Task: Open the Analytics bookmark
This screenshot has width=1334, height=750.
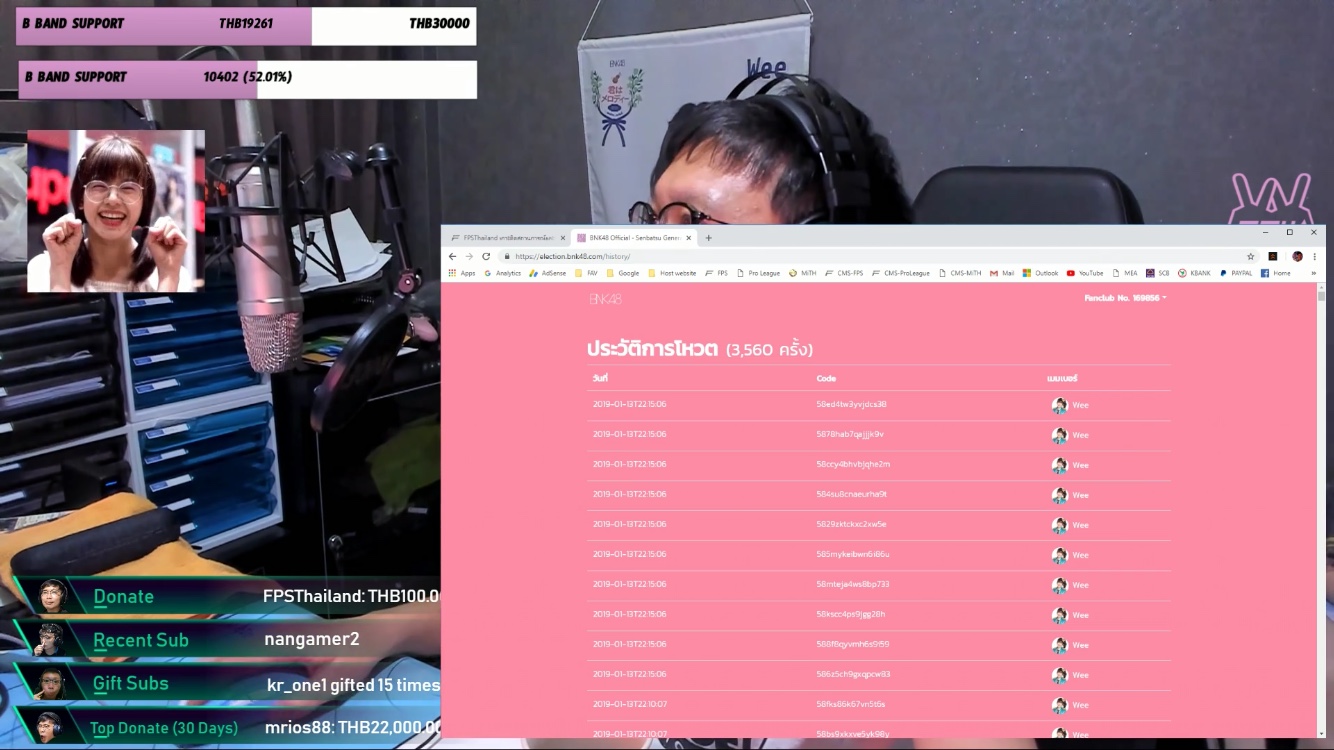Action: [x=502, y=273]
